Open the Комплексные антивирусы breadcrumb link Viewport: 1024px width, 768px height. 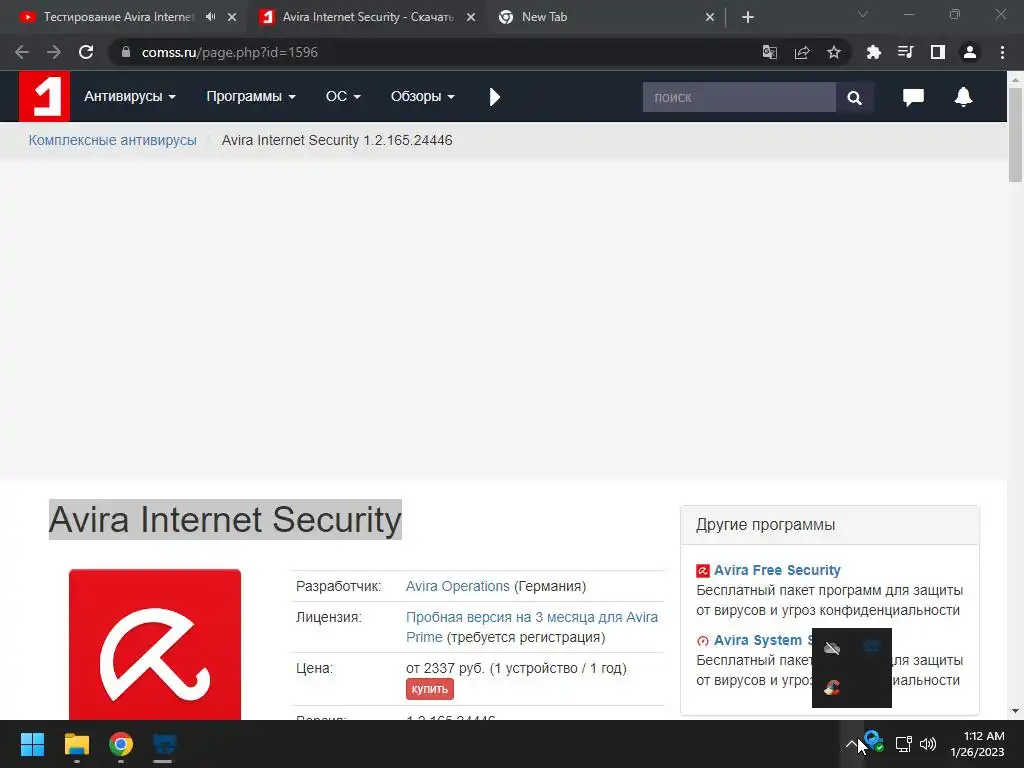(112, 140)
